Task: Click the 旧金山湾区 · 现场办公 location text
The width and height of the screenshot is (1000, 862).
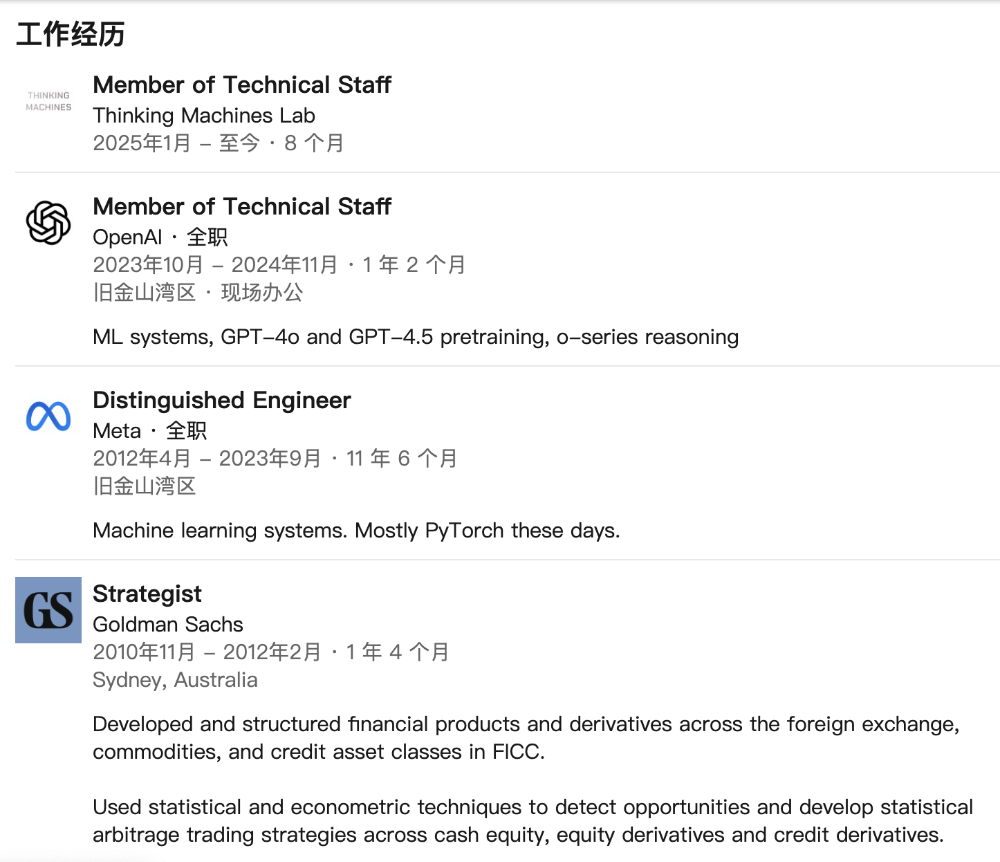Action: [198, 293]
